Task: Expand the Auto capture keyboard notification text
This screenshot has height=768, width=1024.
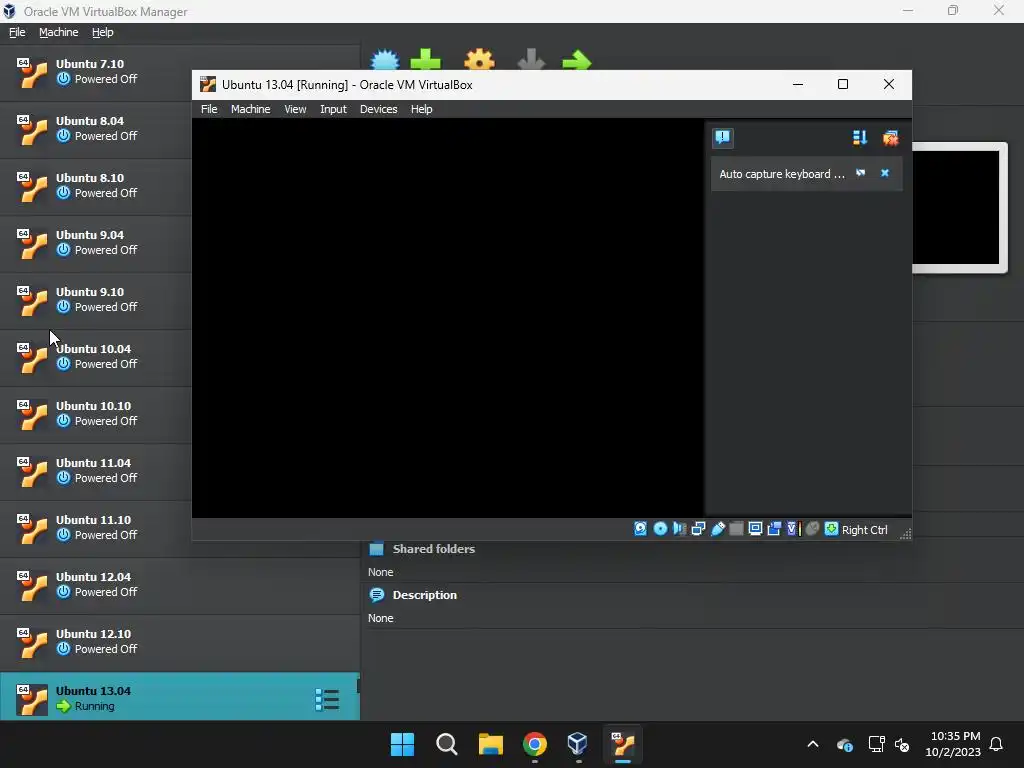Action: tap(782, 174)
